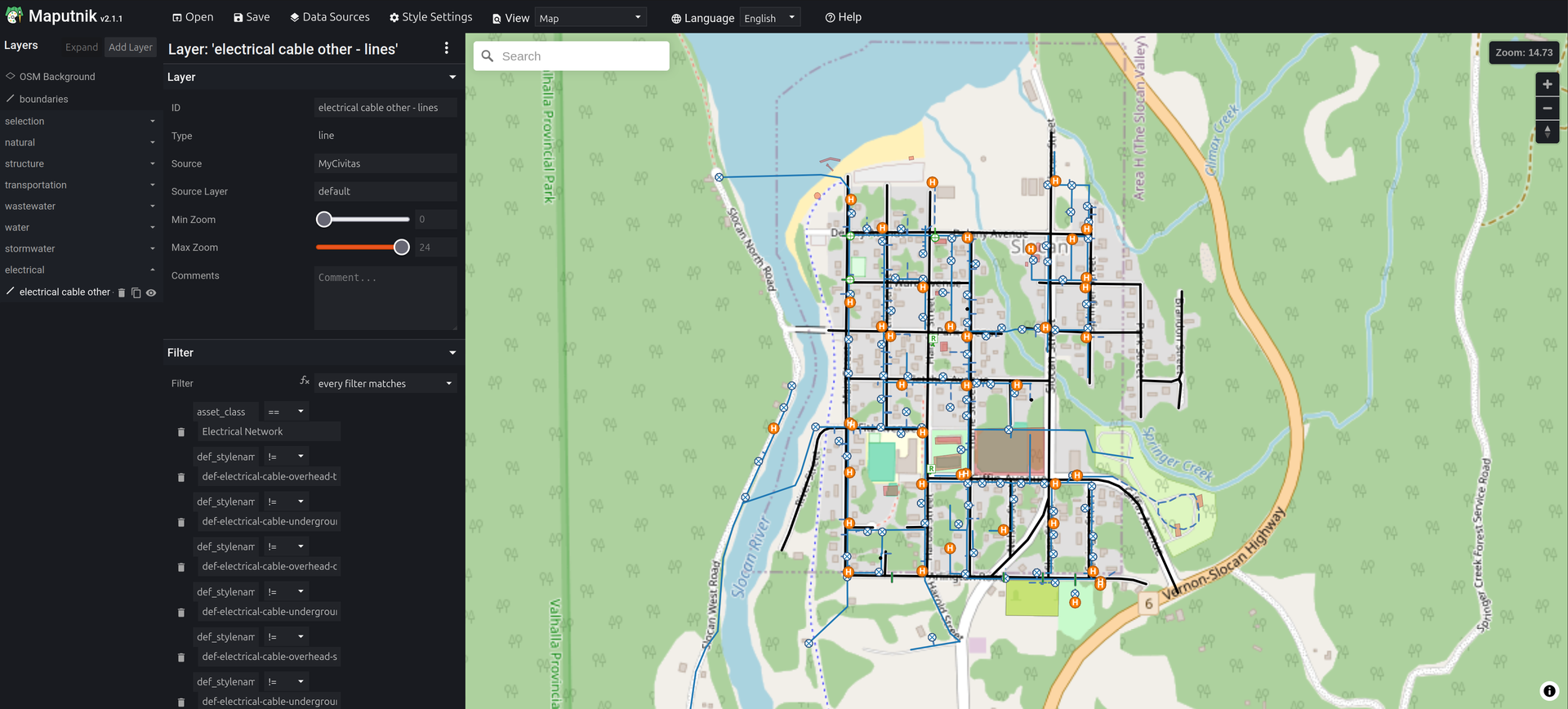The width and height of the screenshot is (1568, 709).
Task: Collapse the Filter section
Action: coord(452,353)
